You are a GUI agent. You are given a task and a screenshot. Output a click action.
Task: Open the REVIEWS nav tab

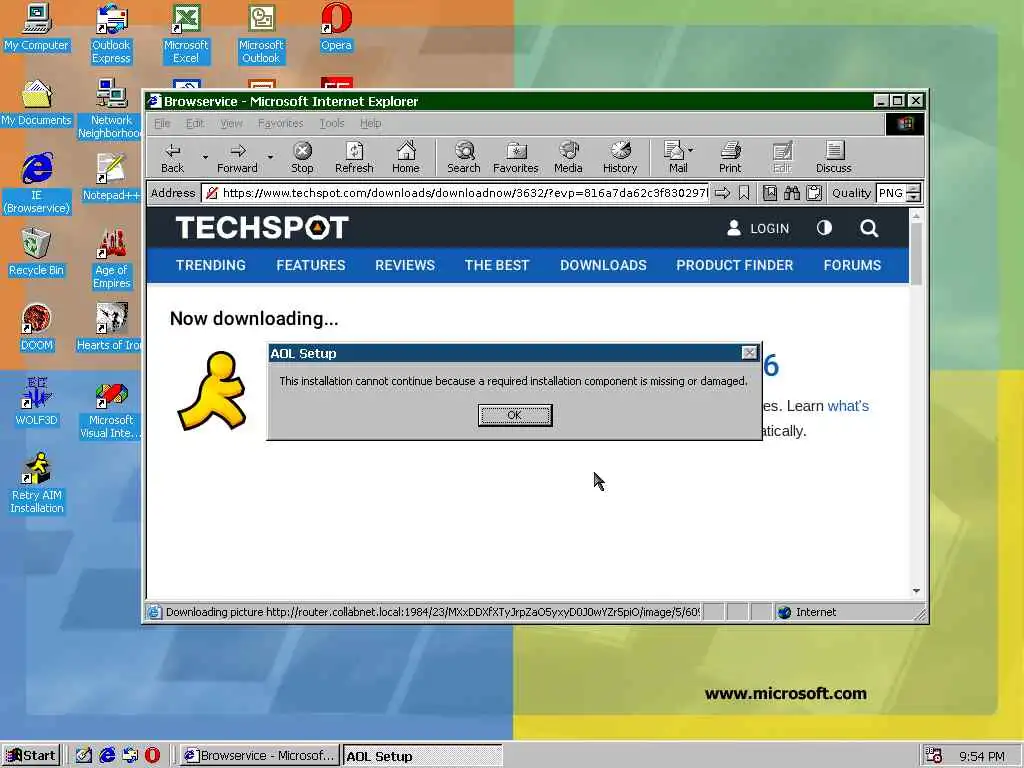click(x=405, y=265)
